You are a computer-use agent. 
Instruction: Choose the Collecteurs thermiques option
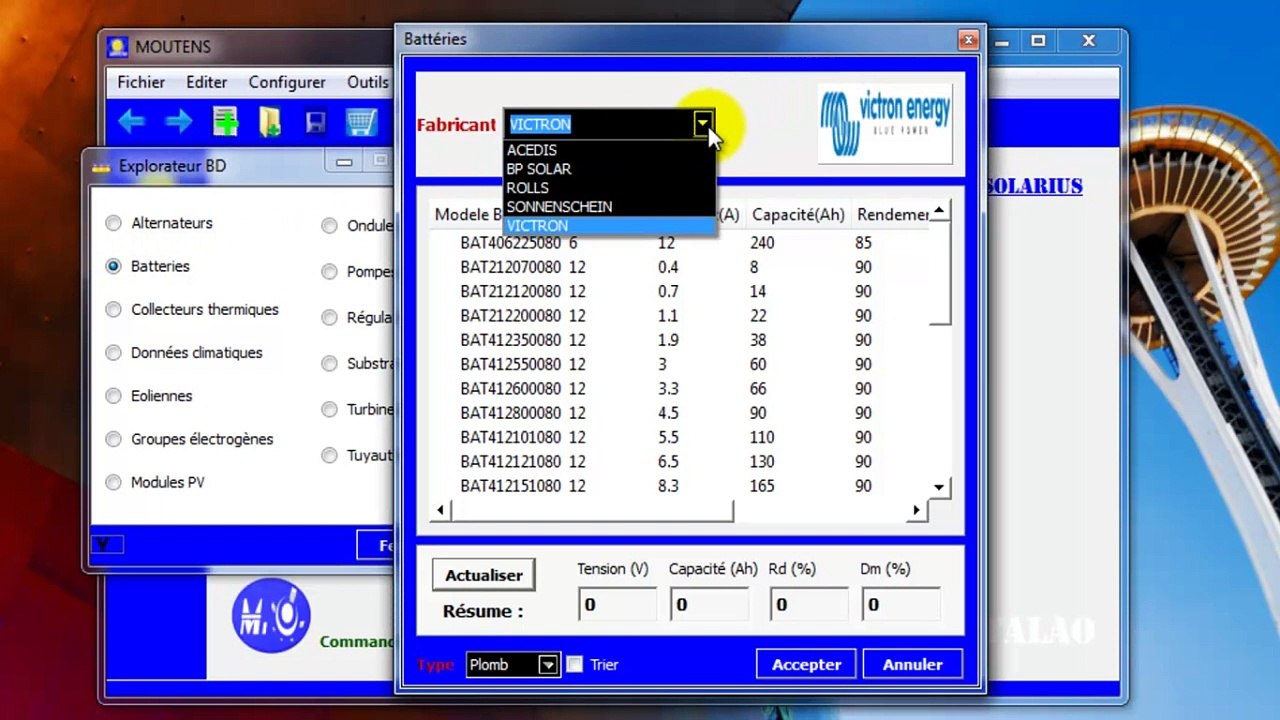pyautogui.click(x=113, y=310)
